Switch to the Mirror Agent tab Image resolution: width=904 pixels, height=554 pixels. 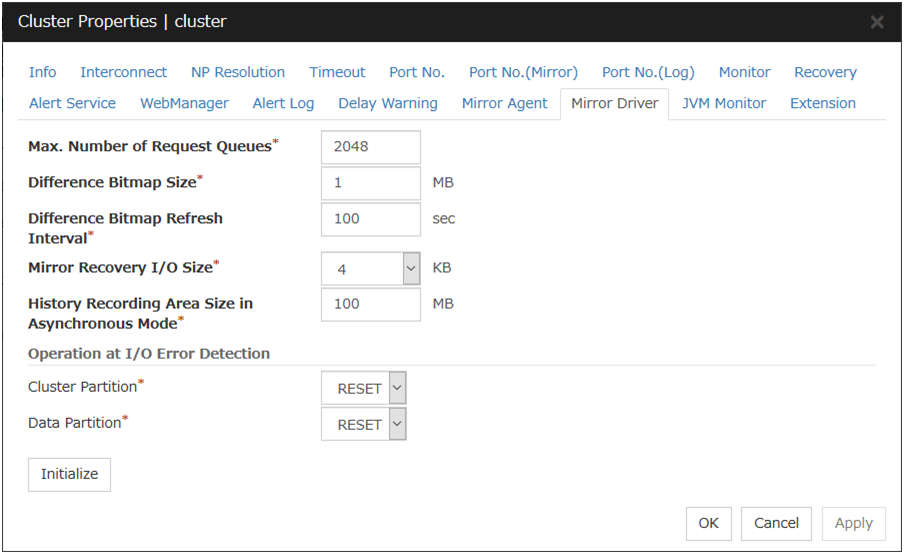coord(504,103)
